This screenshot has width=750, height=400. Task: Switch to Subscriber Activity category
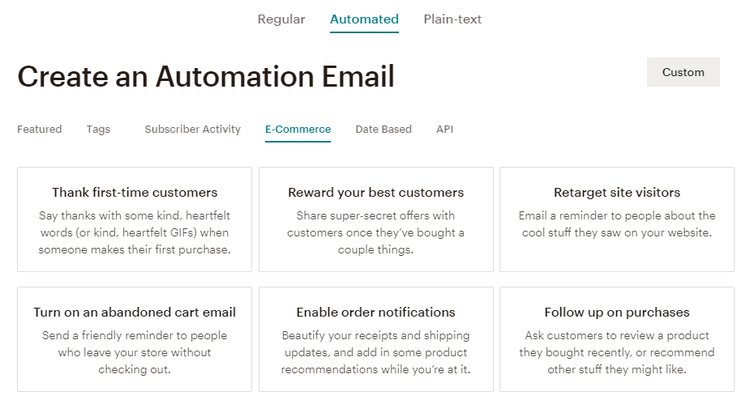point(192,129)
